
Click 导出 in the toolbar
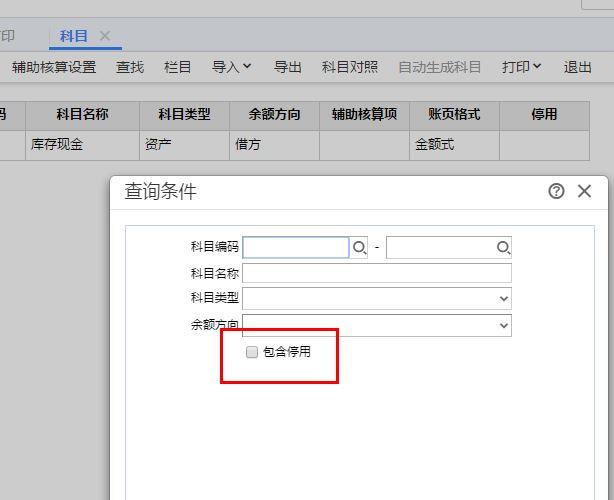tap(288, 67)
